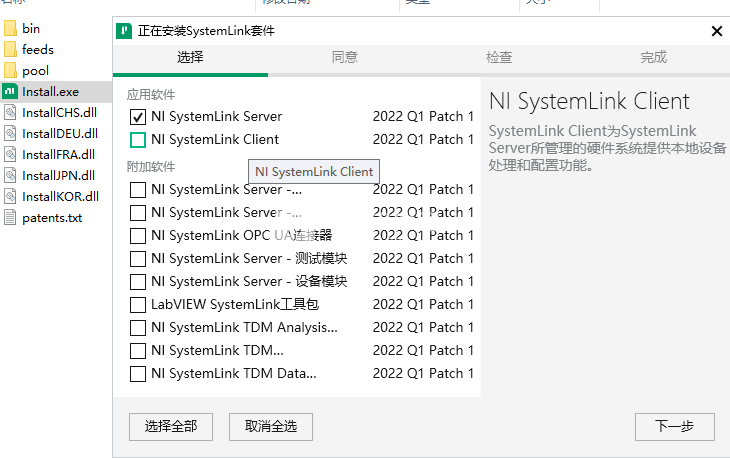
Task: Close the SystemLink installer dialog
Action: tap(717, 31)
